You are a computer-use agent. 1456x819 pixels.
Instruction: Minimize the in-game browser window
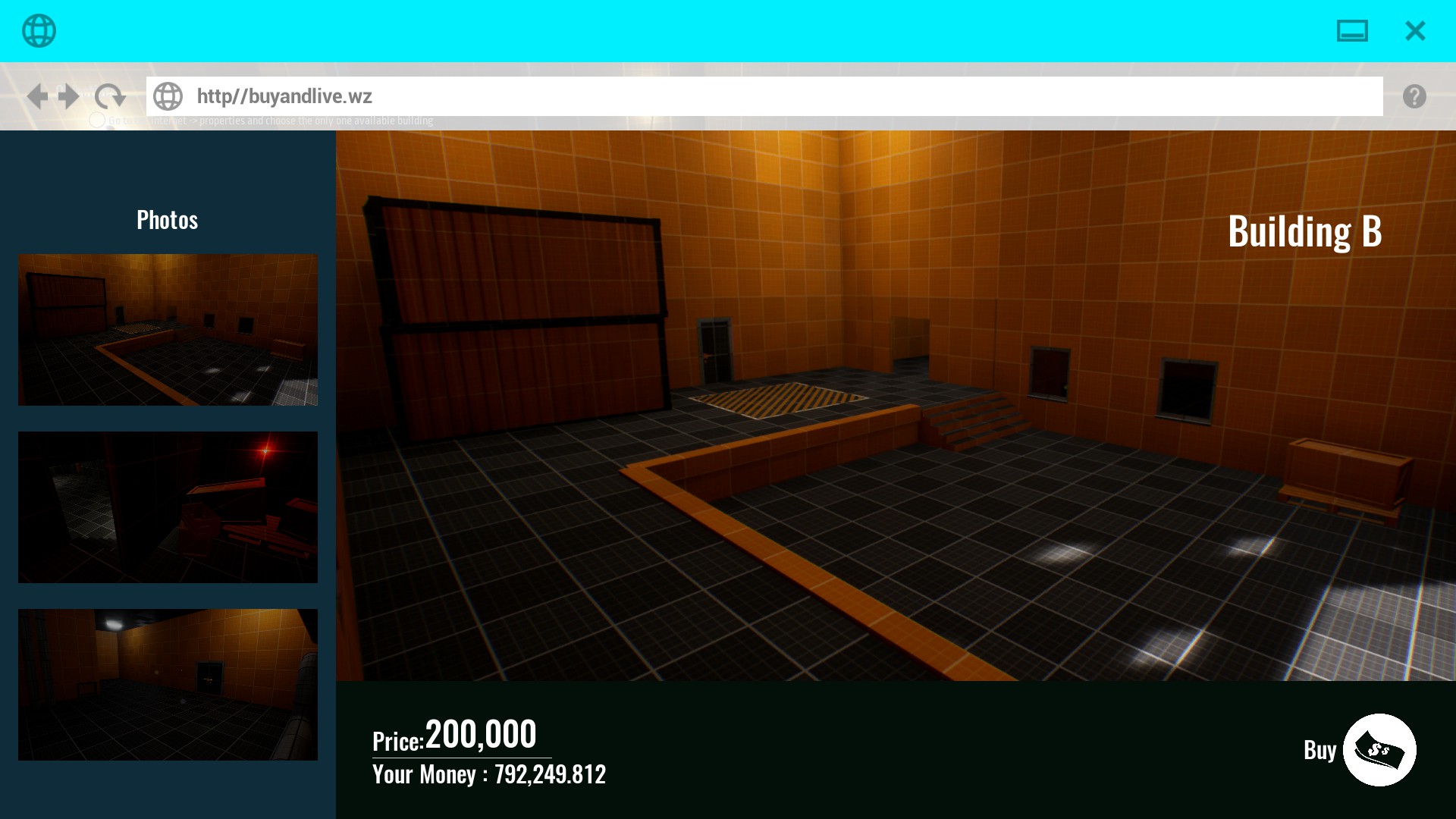(1352, 31)
